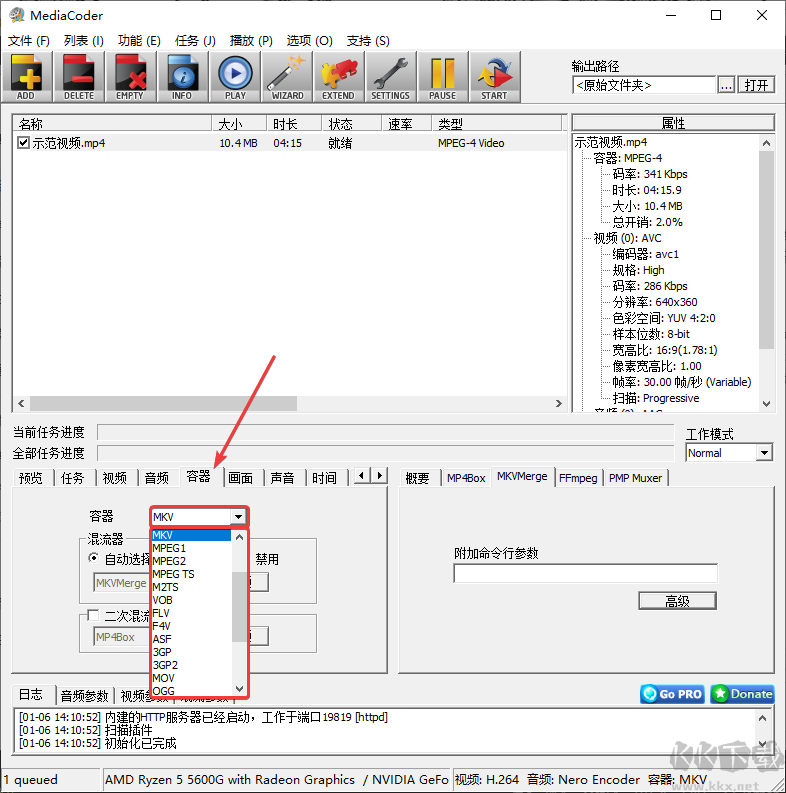Choose MPEG TS from container list

tap(192, 574)
